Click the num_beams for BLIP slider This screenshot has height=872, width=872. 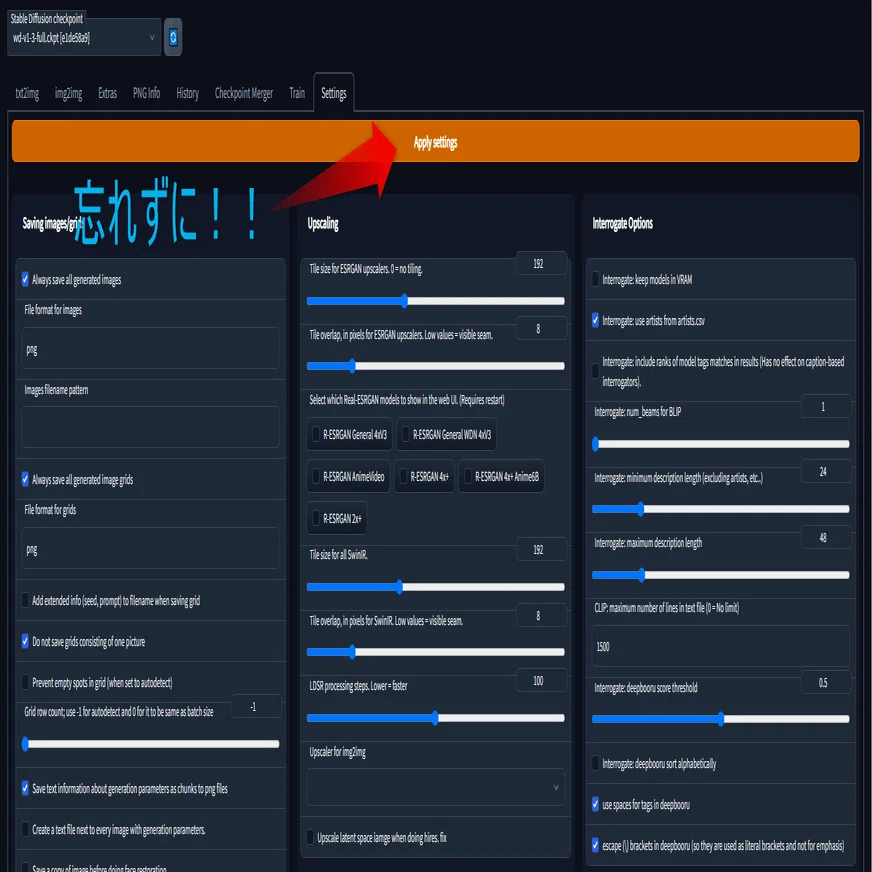point(721,444)
